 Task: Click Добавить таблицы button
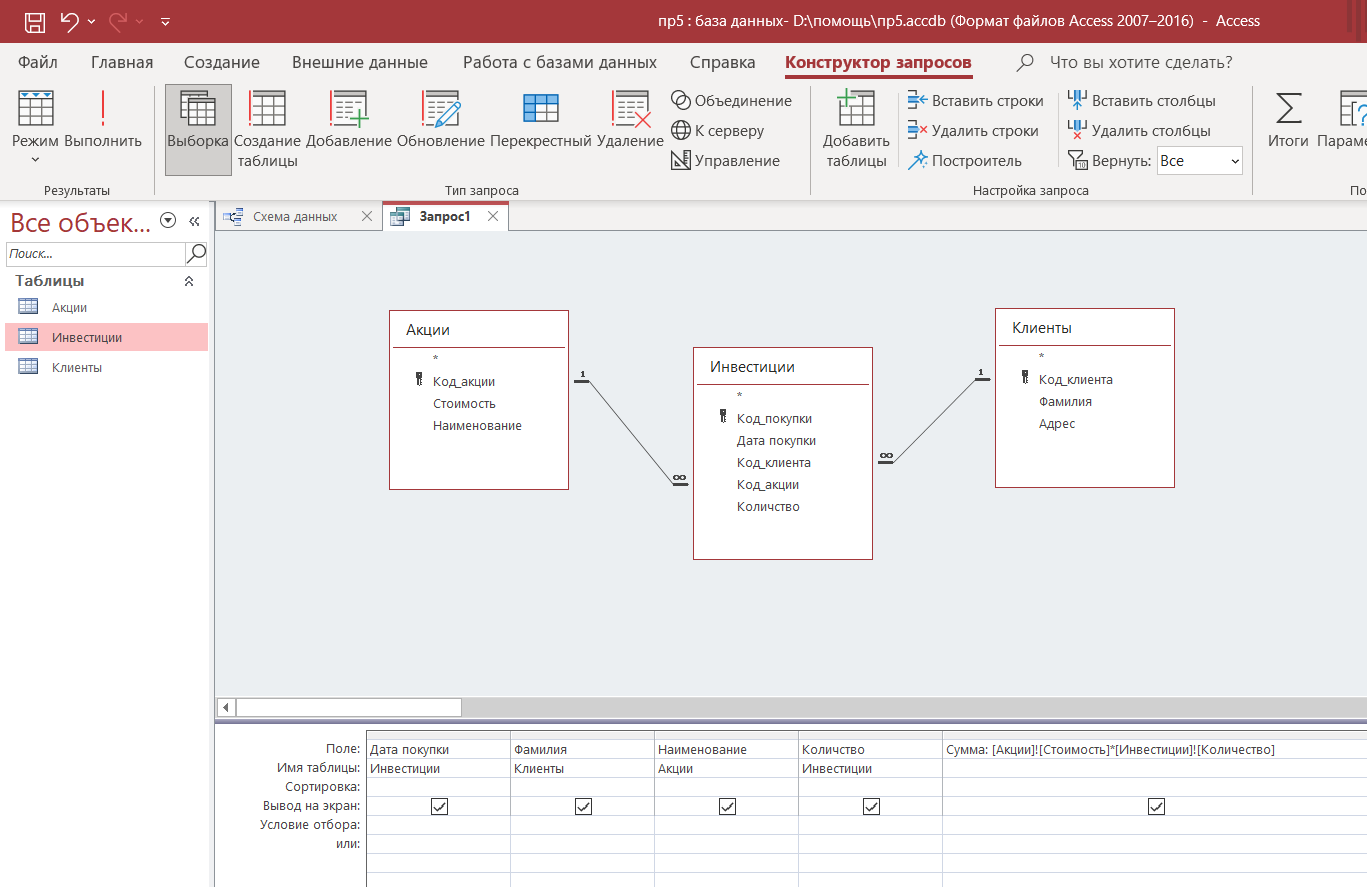pyautogui.click(x=857, y=129)
